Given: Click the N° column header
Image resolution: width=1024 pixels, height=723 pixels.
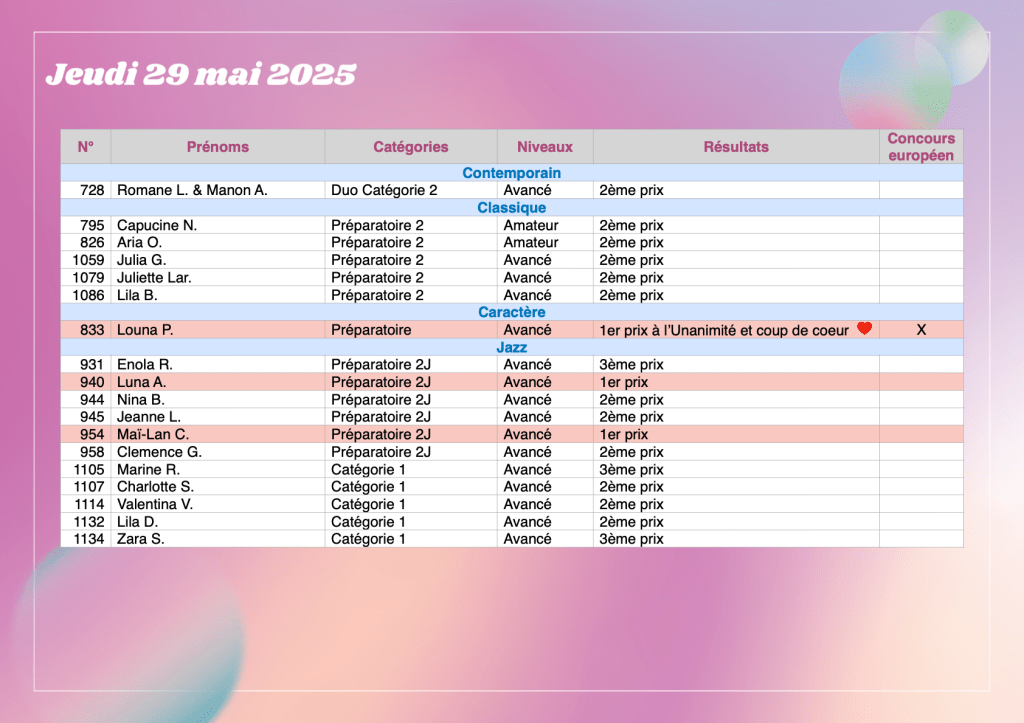Looking at the screenshot, I should pos(85,147).
